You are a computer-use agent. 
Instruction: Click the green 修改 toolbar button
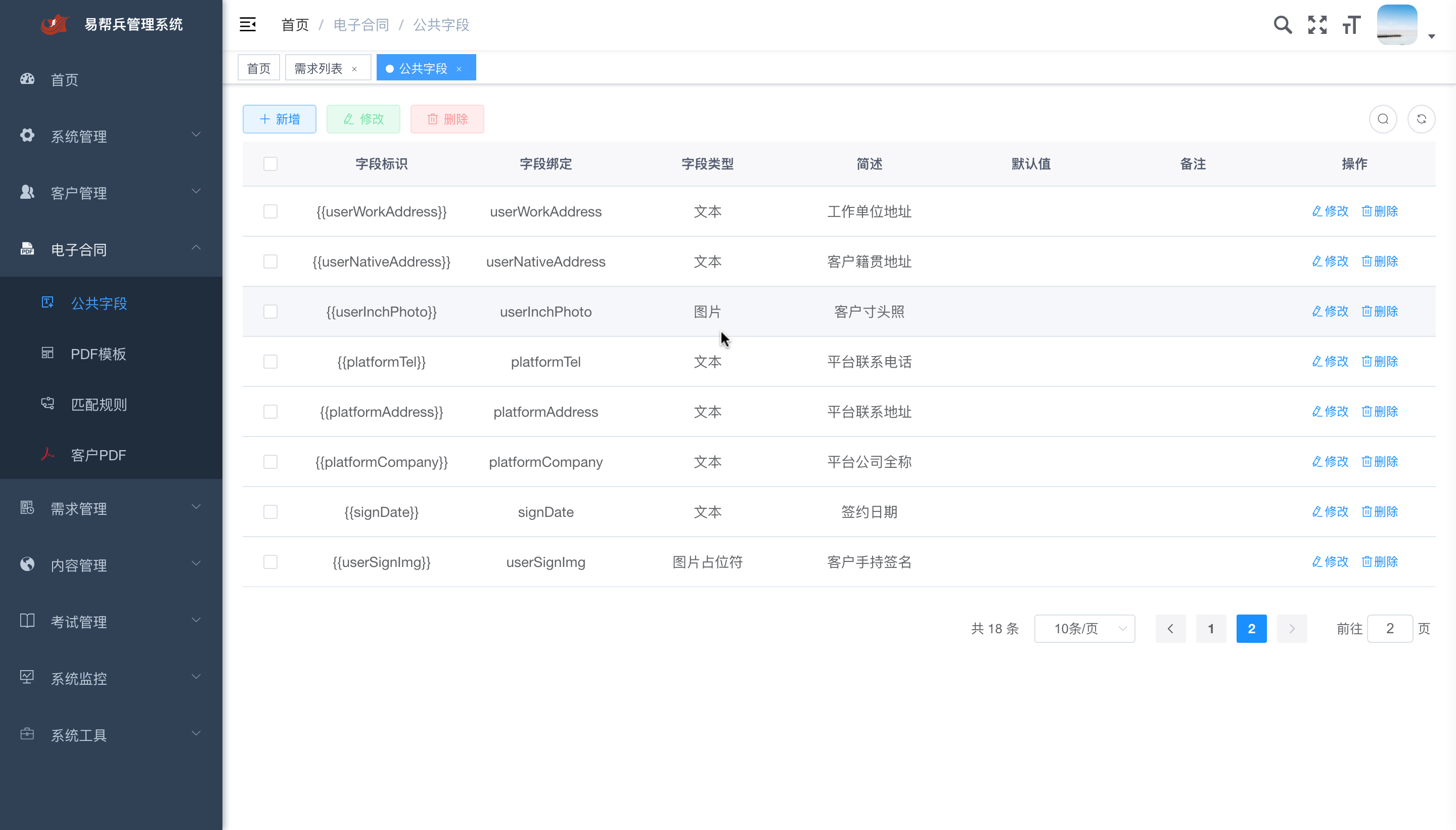click(363, 119)
